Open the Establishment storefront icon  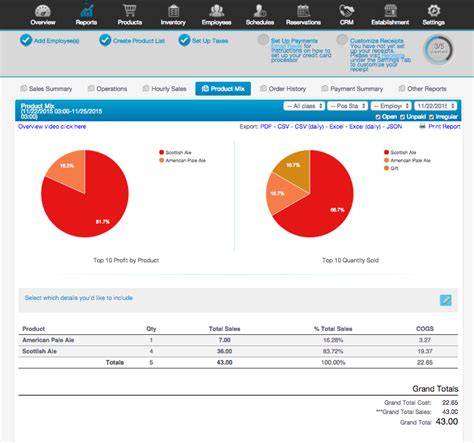pyautogui.click(x=390, y=11)
